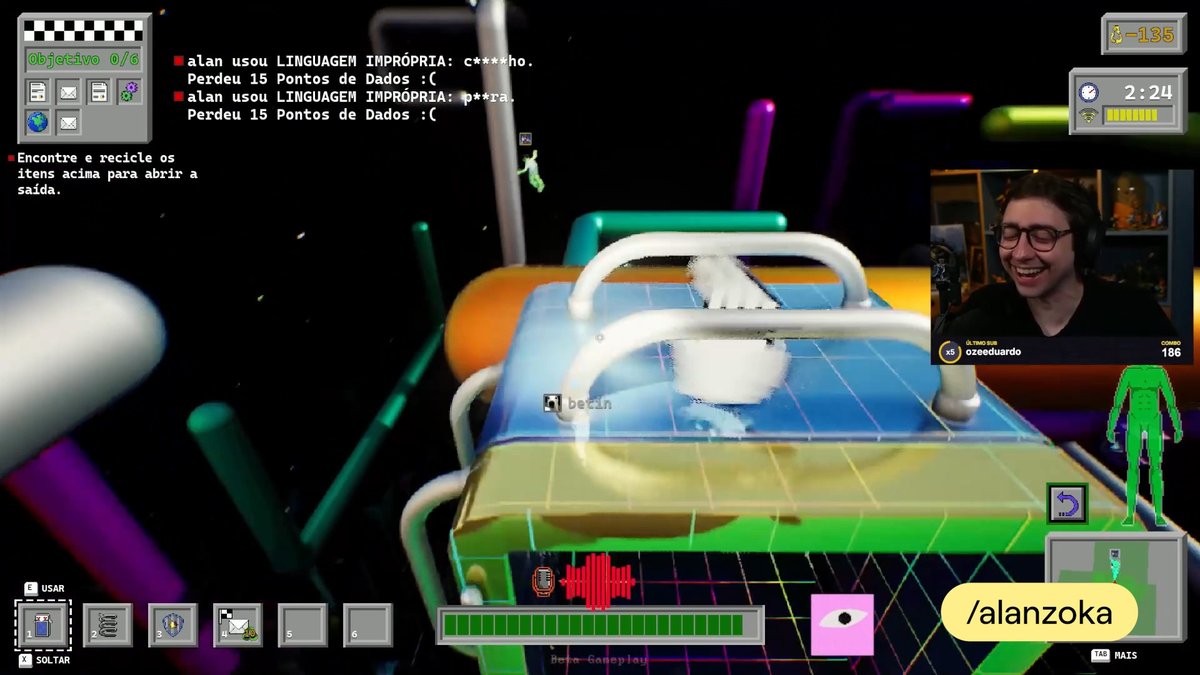Click the wifi signal icon
Screen dimensions: 1200x675
point(1088,116)
